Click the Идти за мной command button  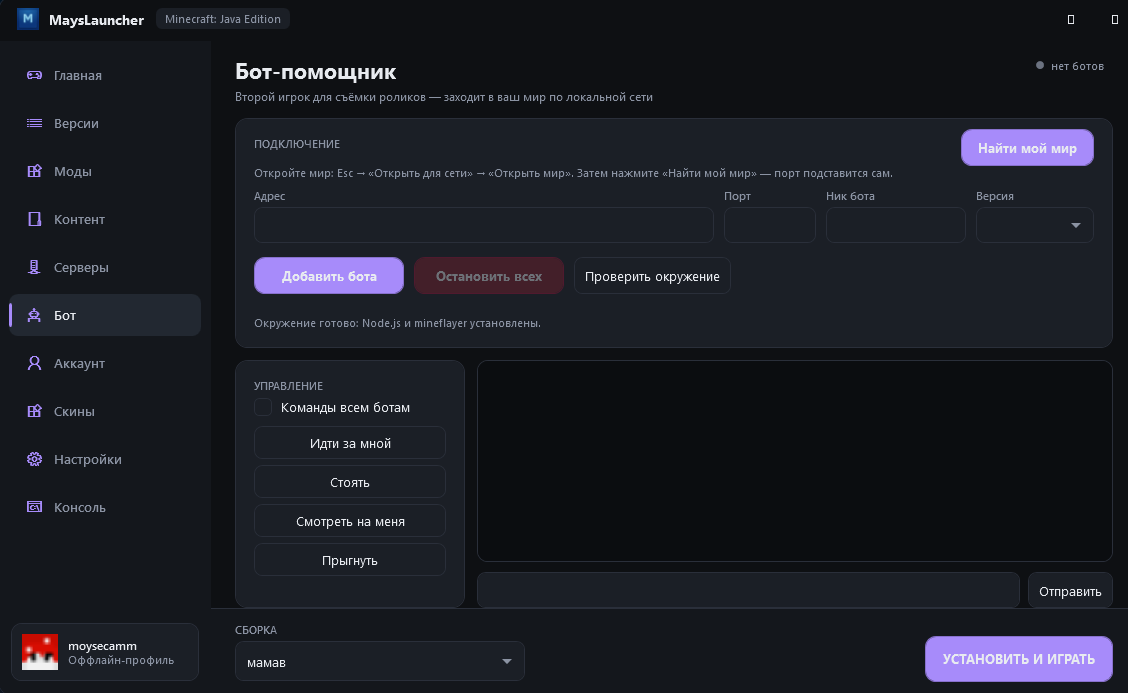tap(350, 443)
